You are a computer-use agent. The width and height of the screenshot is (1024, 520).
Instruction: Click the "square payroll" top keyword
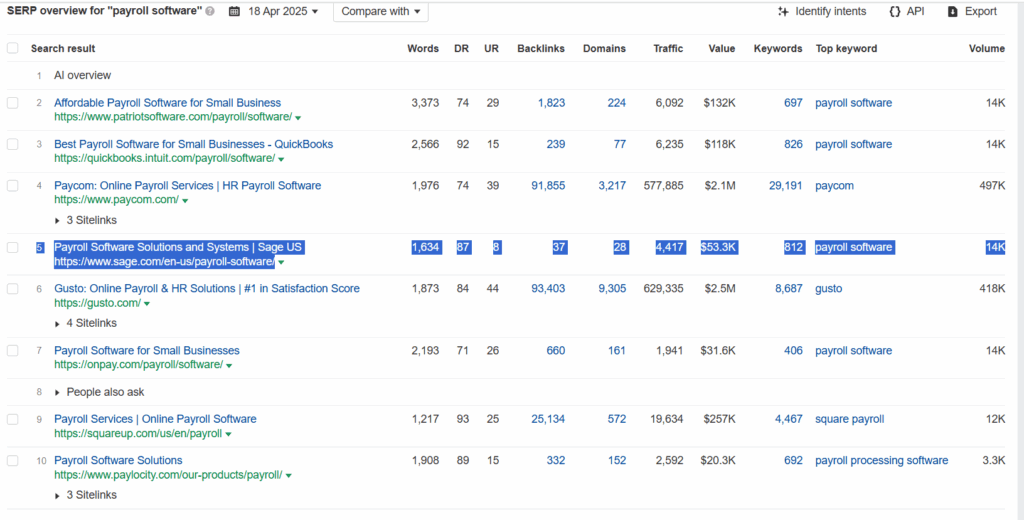coord(850,419)
